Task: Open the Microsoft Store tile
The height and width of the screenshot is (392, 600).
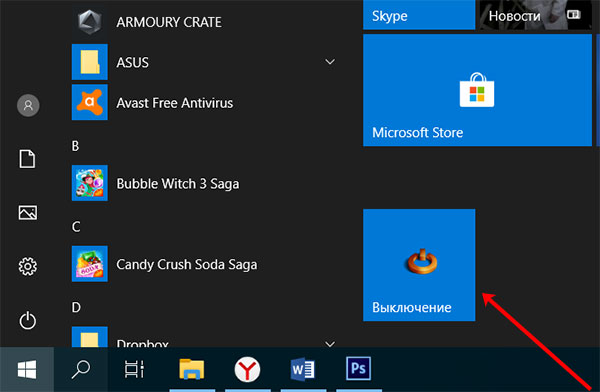Action: pyautogui.click(x=477, y=90)
